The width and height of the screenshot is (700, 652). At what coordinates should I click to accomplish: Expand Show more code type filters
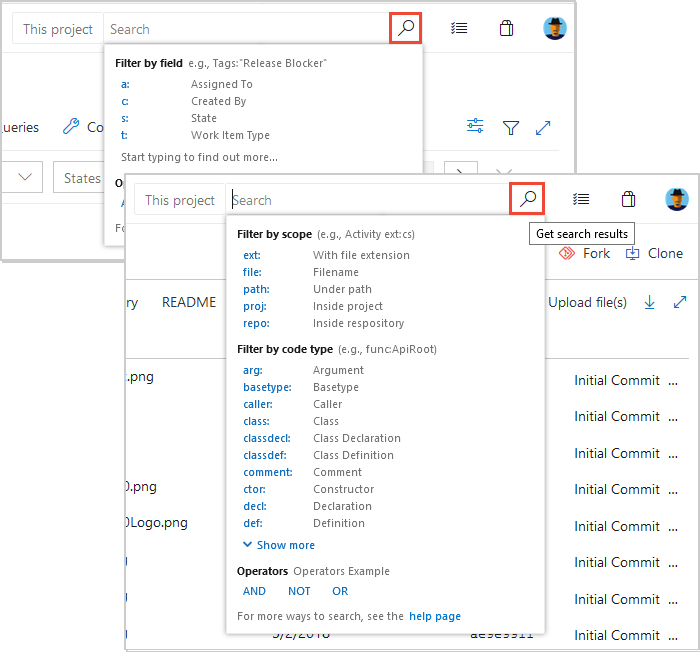279,545
